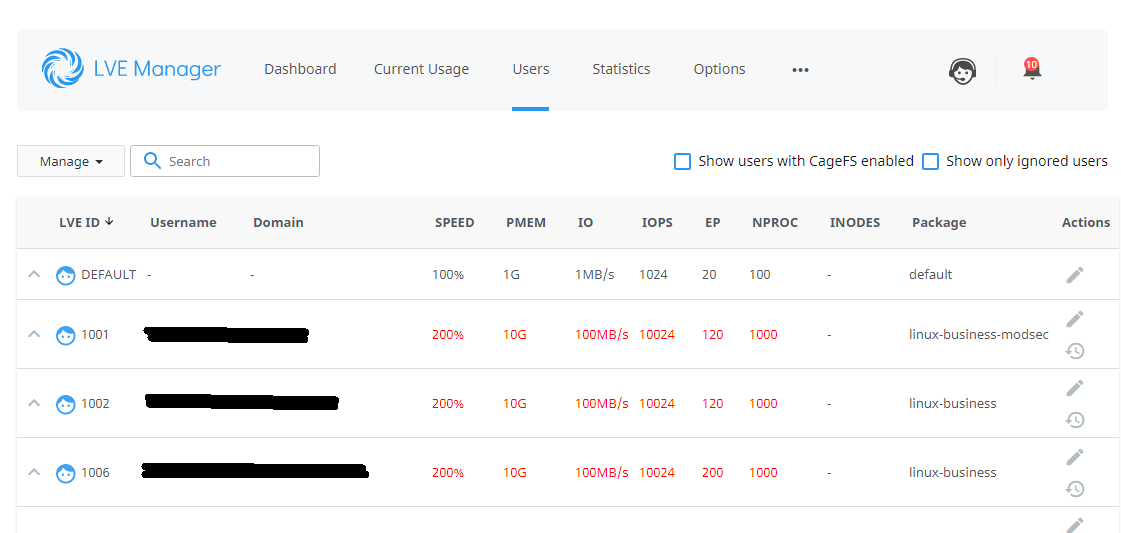1121x533 pixels.
Task: Click NPROC 100 in DEFAULT row
Action: pos(760,274)
